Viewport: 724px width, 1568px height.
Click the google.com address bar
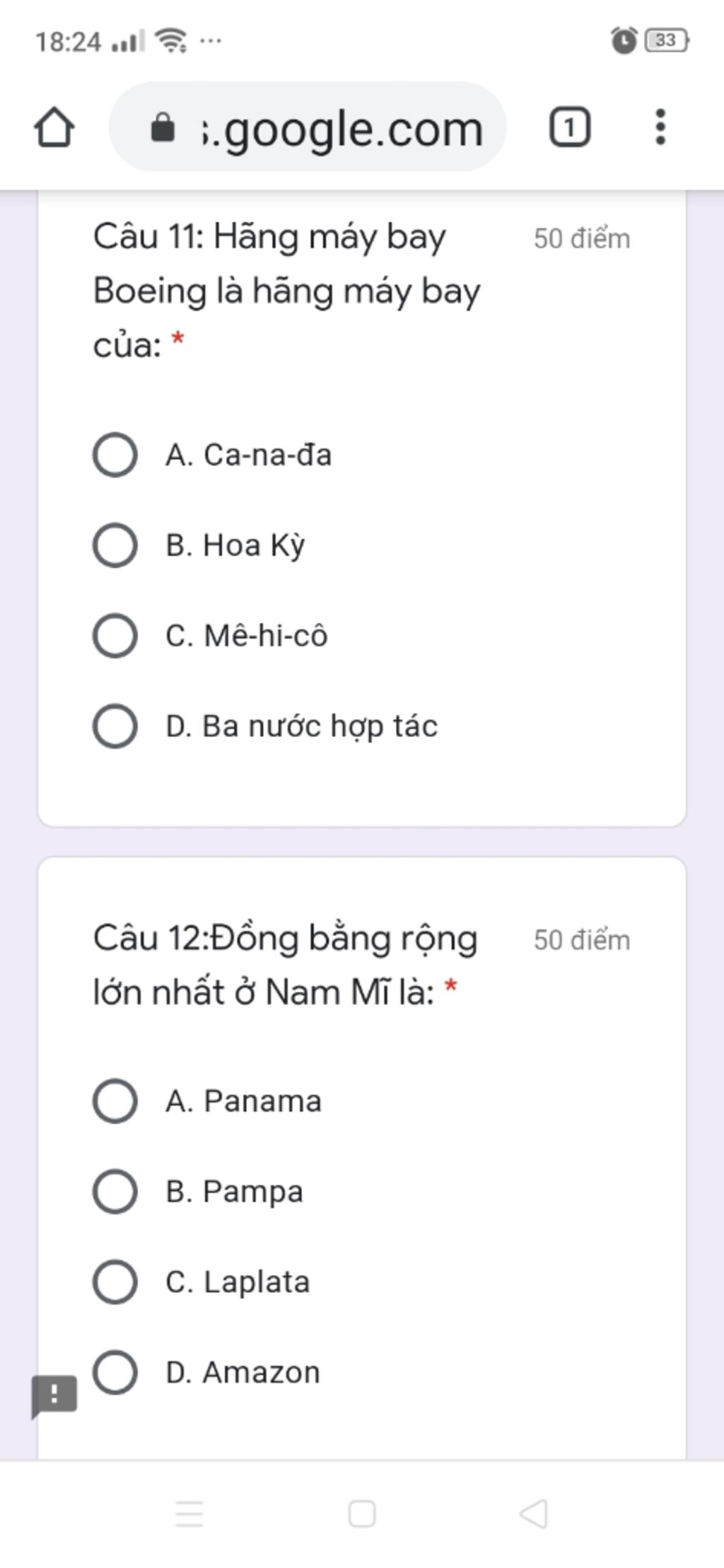pos(339,128)
